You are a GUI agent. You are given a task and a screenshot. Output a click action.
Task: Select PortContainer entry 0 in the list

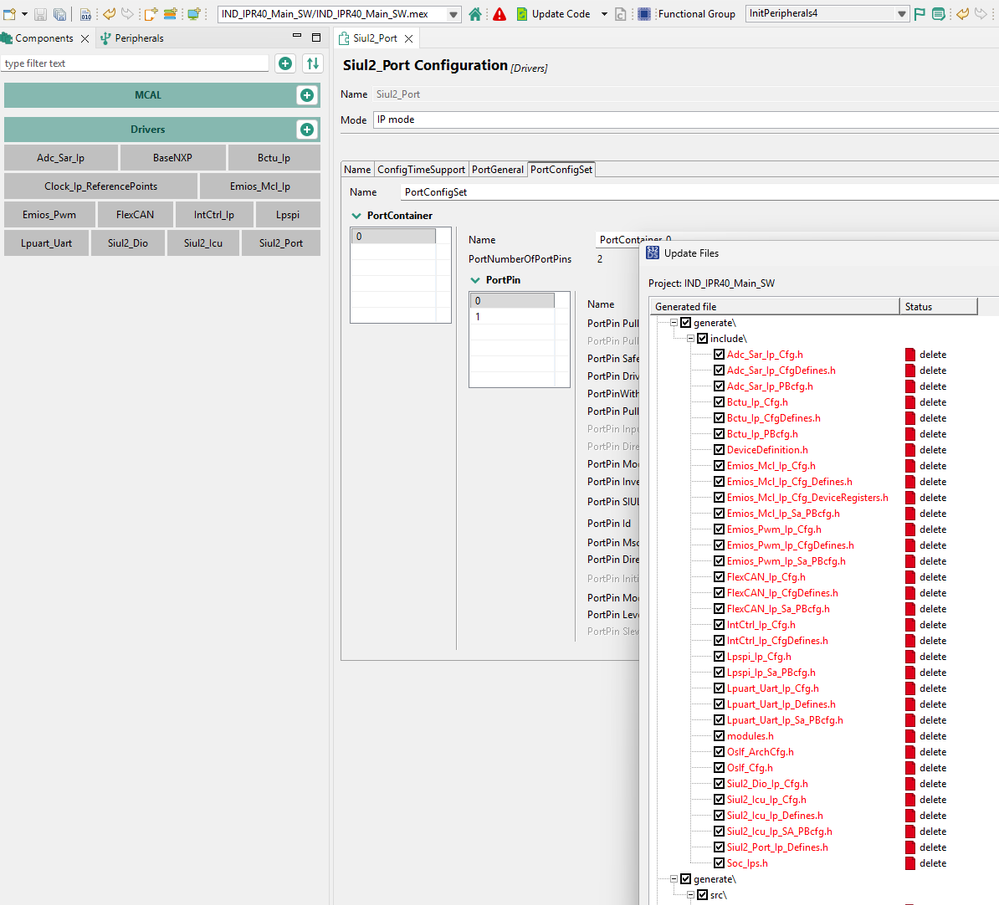pyautogui.click(x=393, y=236)
